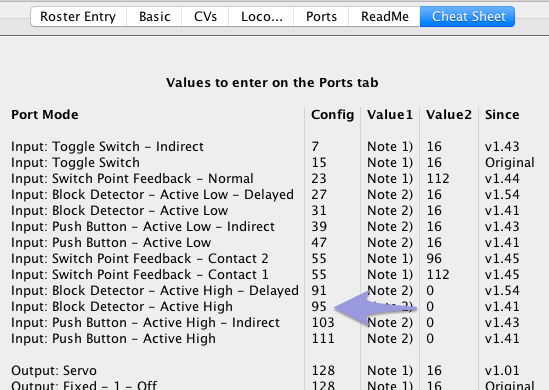Viewport: 549px width, 390px height.
Task: Click 'v1.54' in Active Low – Delayed row
Action: (x=502, y=195)
